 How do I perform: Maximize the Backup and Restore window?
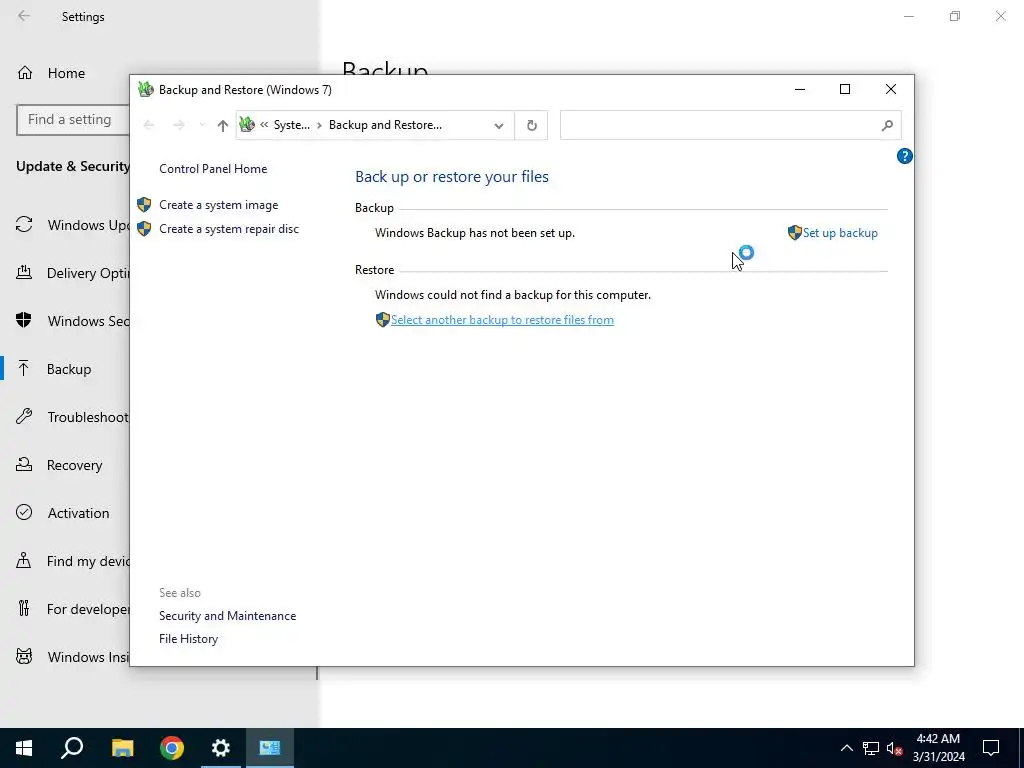point(845,89)
